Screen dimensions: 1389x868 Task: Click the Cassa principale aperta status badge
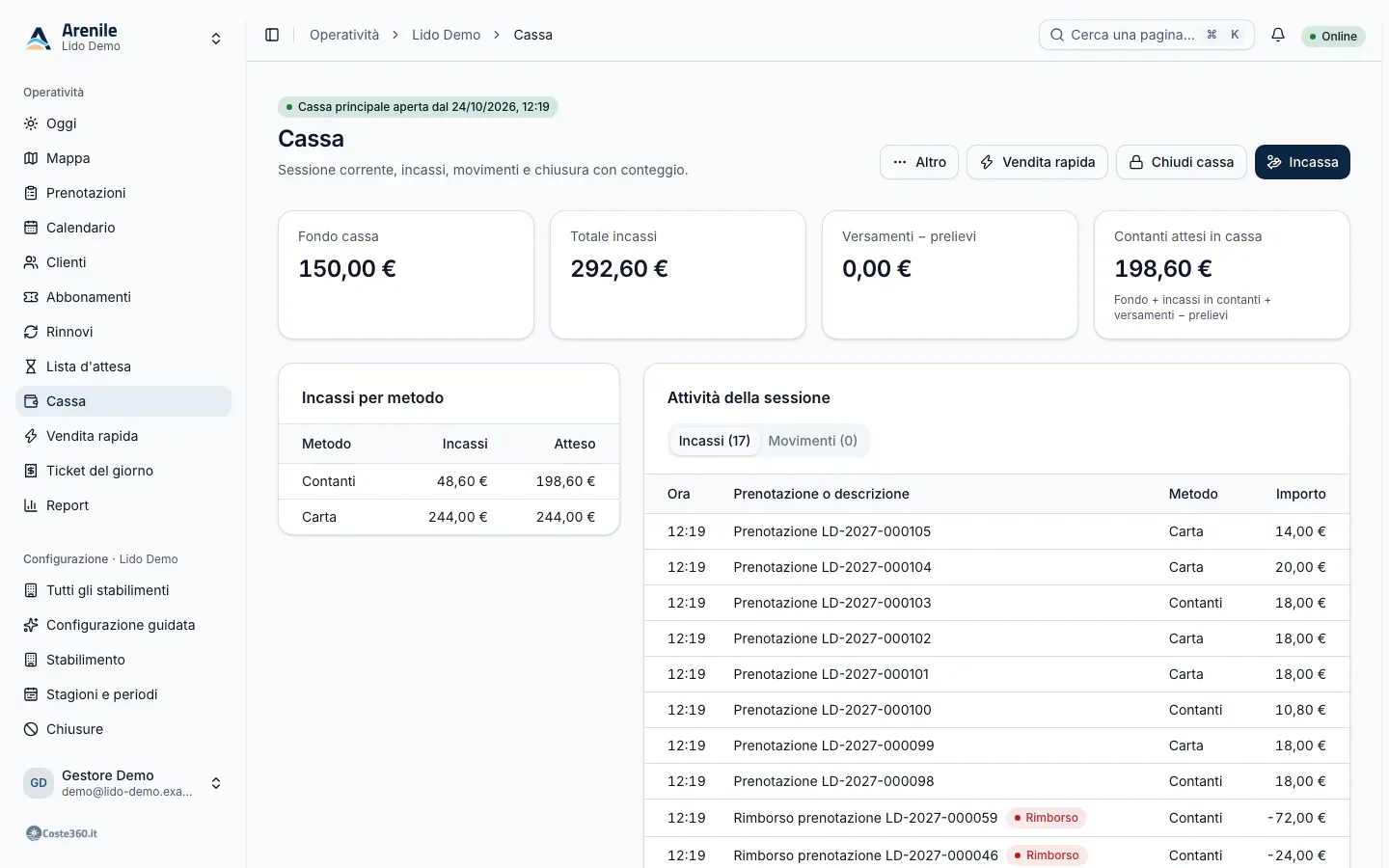pyautogui.click(x=418, y=107)
